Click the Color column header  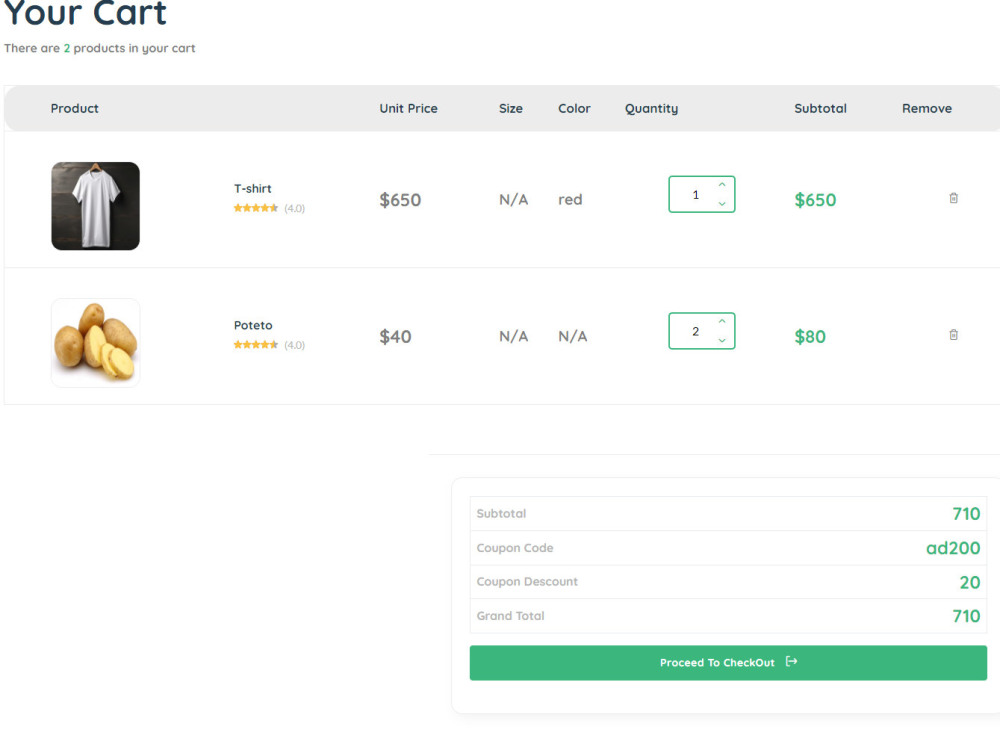coord(574,108)
